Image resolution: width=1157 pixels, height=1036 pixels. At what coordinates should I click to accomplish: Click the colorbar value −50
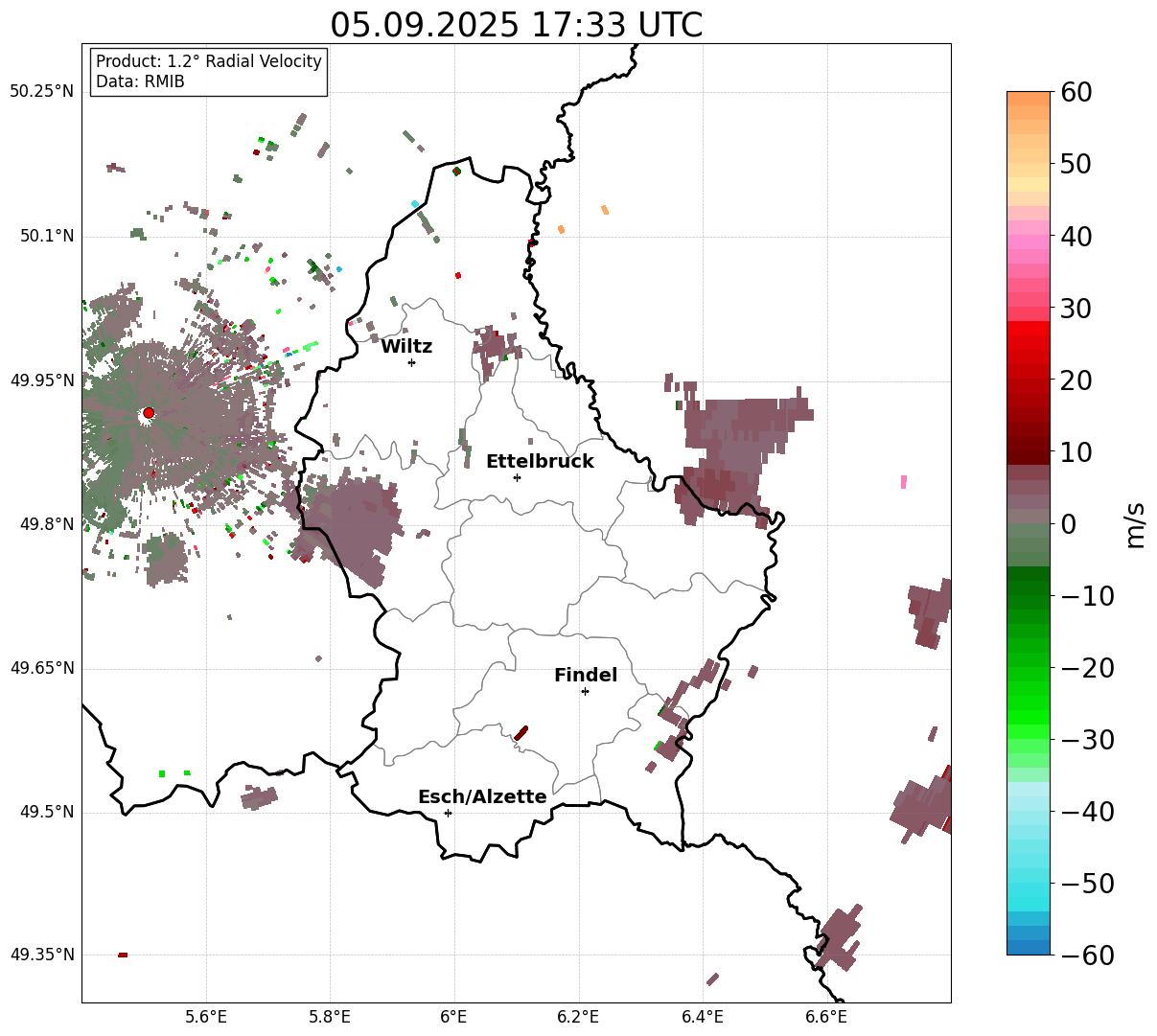(x=1087, y=883)
